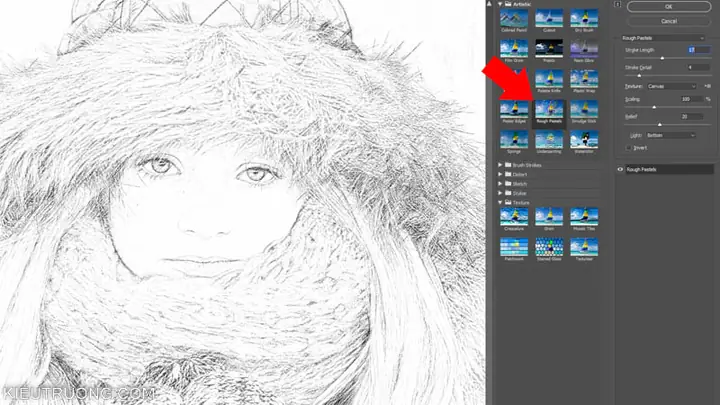Select the Patchwork filter thumbnail
This screenshot has height=405, width=720.
coord(514,247)
